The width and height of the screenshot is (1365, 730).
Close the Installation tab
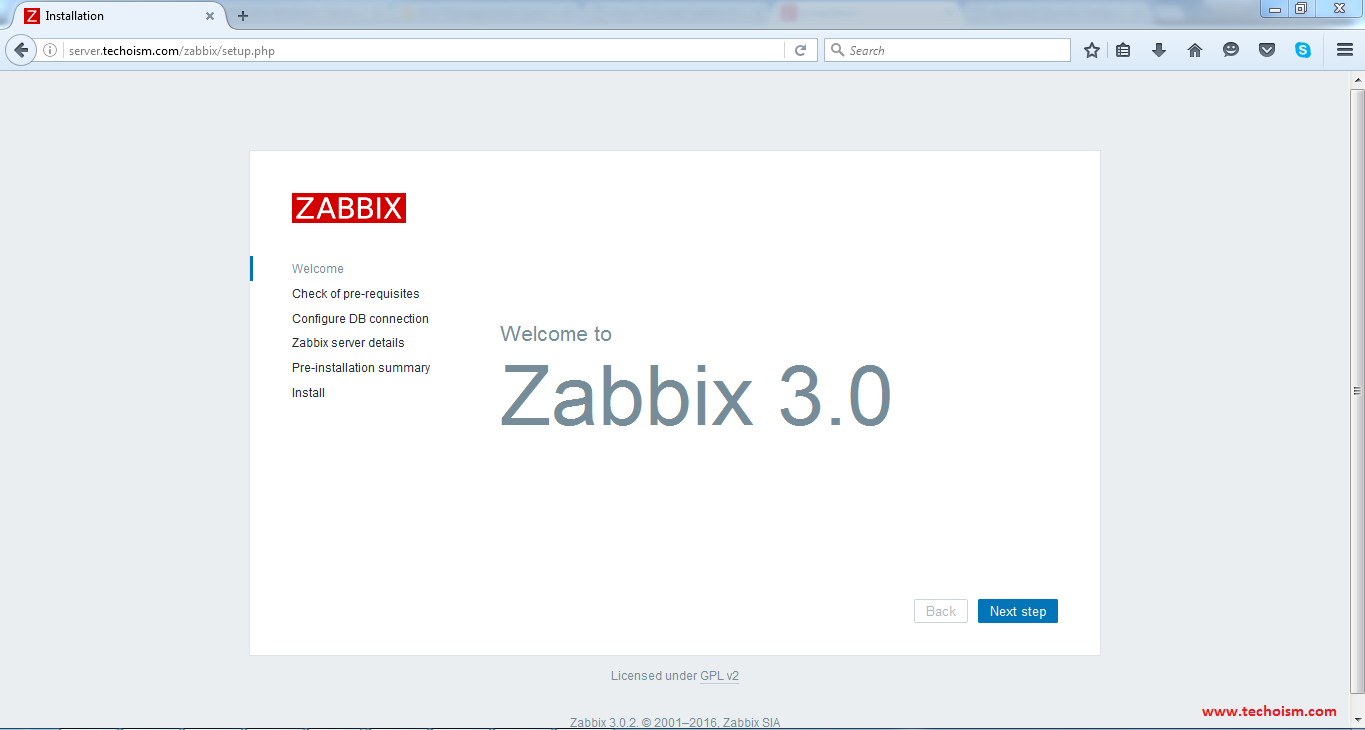pos(210,16)
